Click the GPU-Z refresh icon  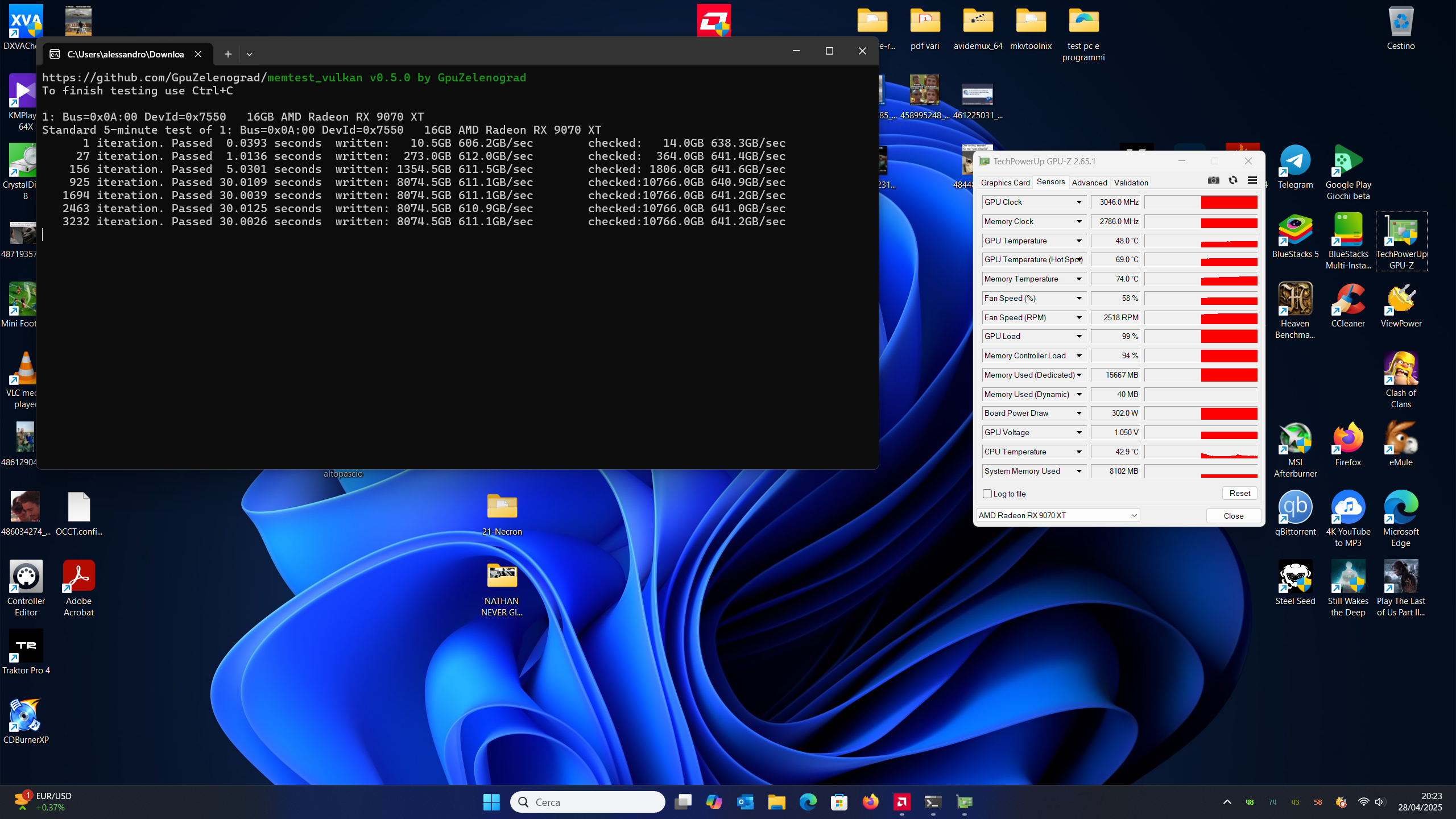(1232, 180)
